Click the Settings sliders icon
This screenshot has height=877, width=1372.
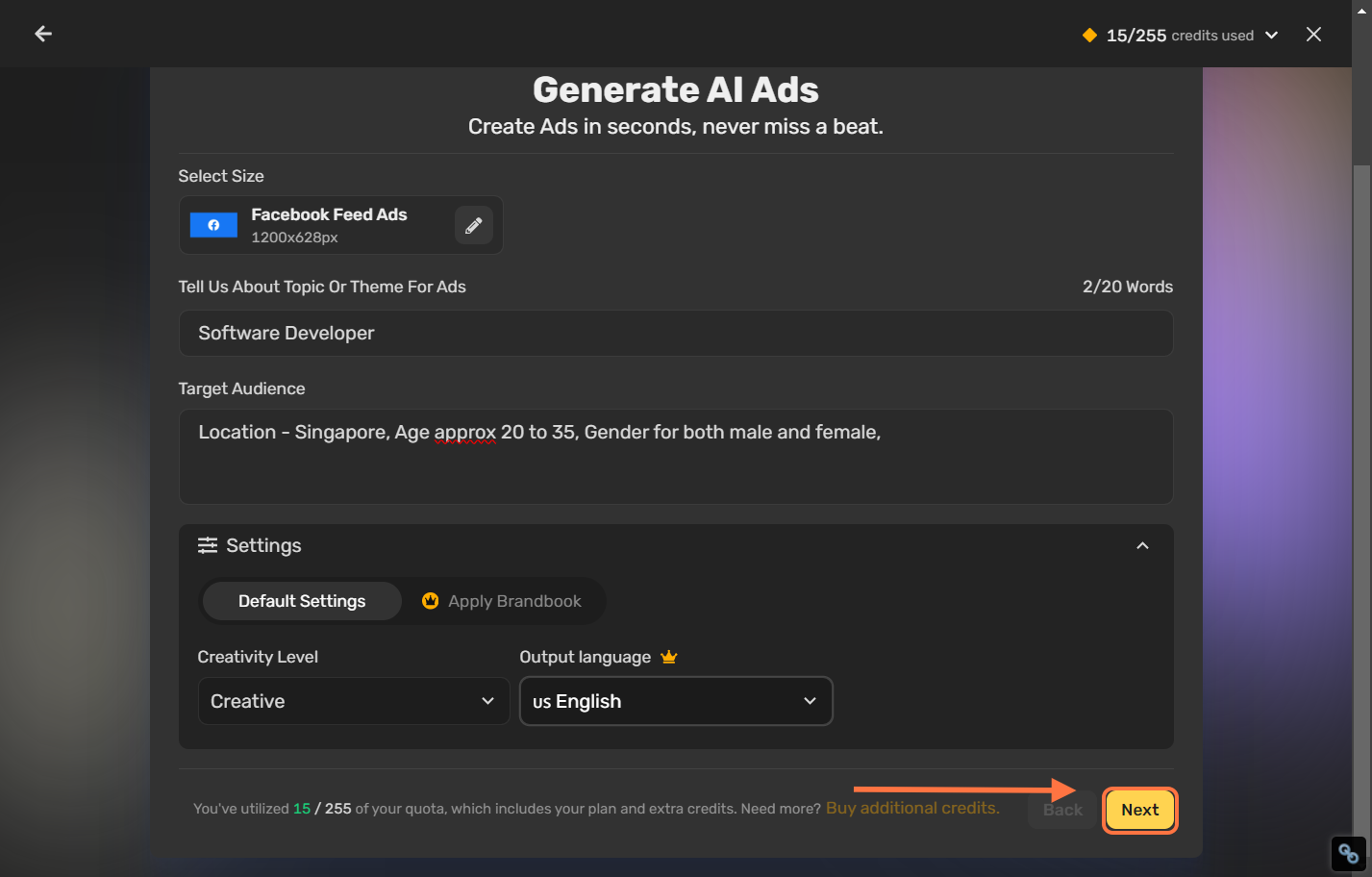click(x=208, y=545)
